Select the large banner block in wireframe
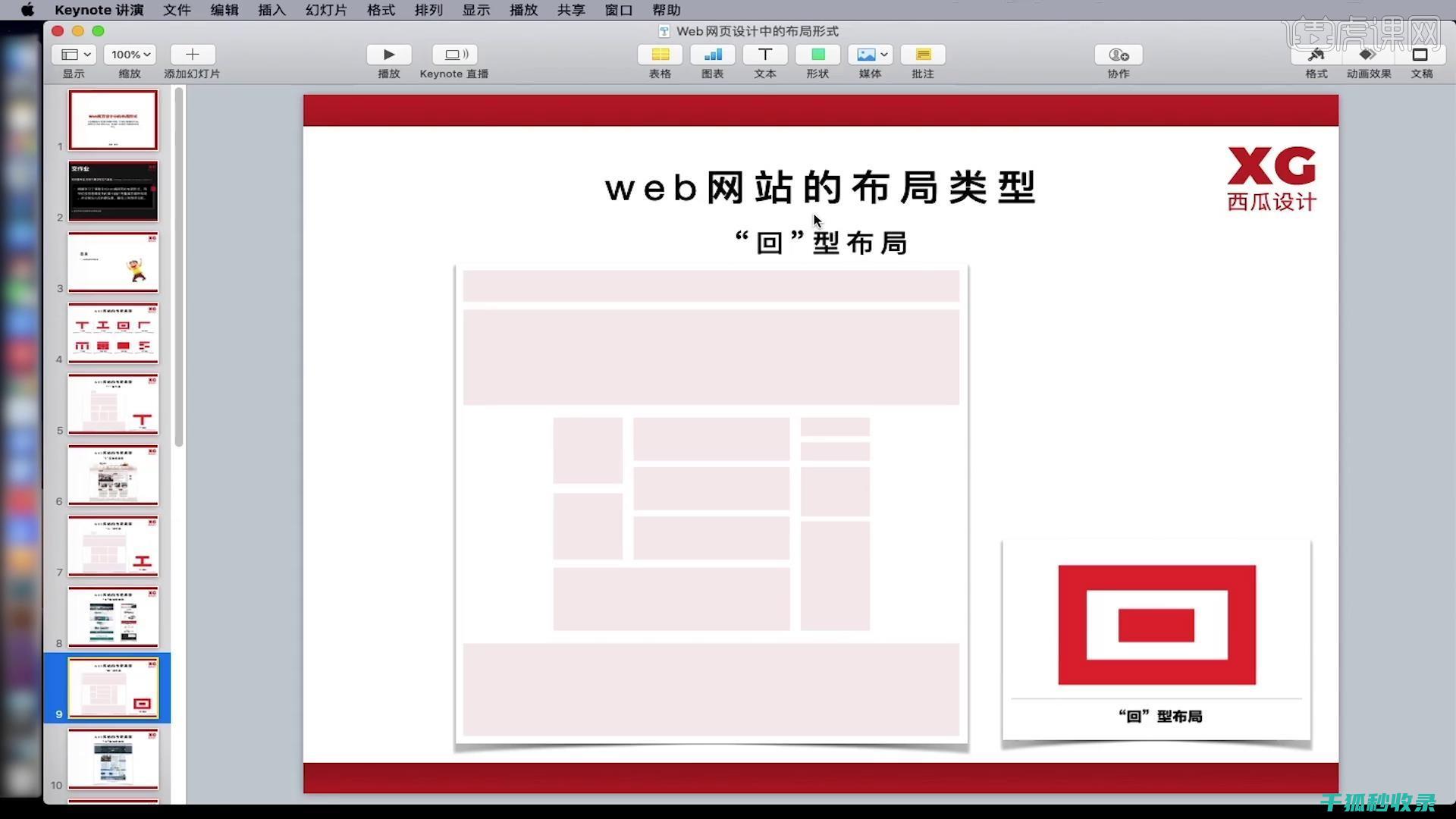Screen dimensions: 1456x819 [x=711, y=357]
